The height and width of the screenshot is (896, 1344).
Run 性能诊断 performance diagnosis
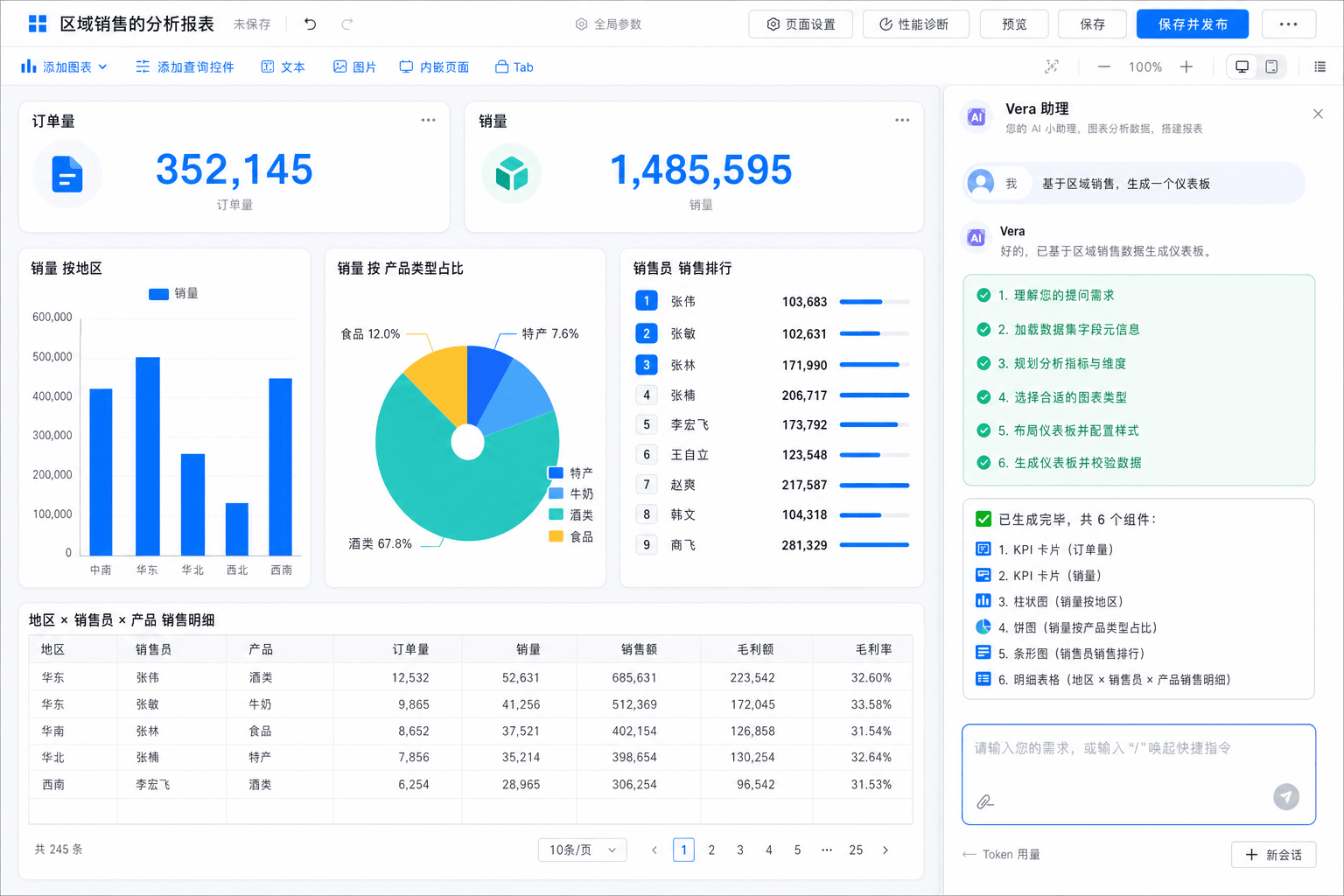click(x=915, y=24)
